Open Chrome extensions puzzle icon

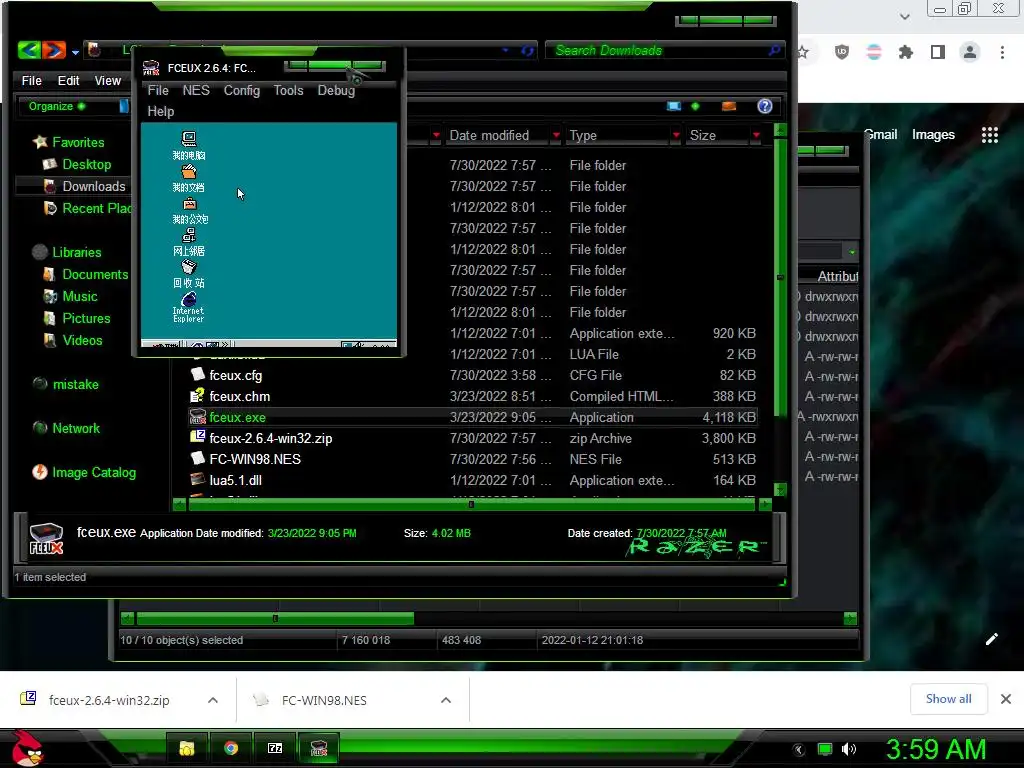tap(906, 52)
